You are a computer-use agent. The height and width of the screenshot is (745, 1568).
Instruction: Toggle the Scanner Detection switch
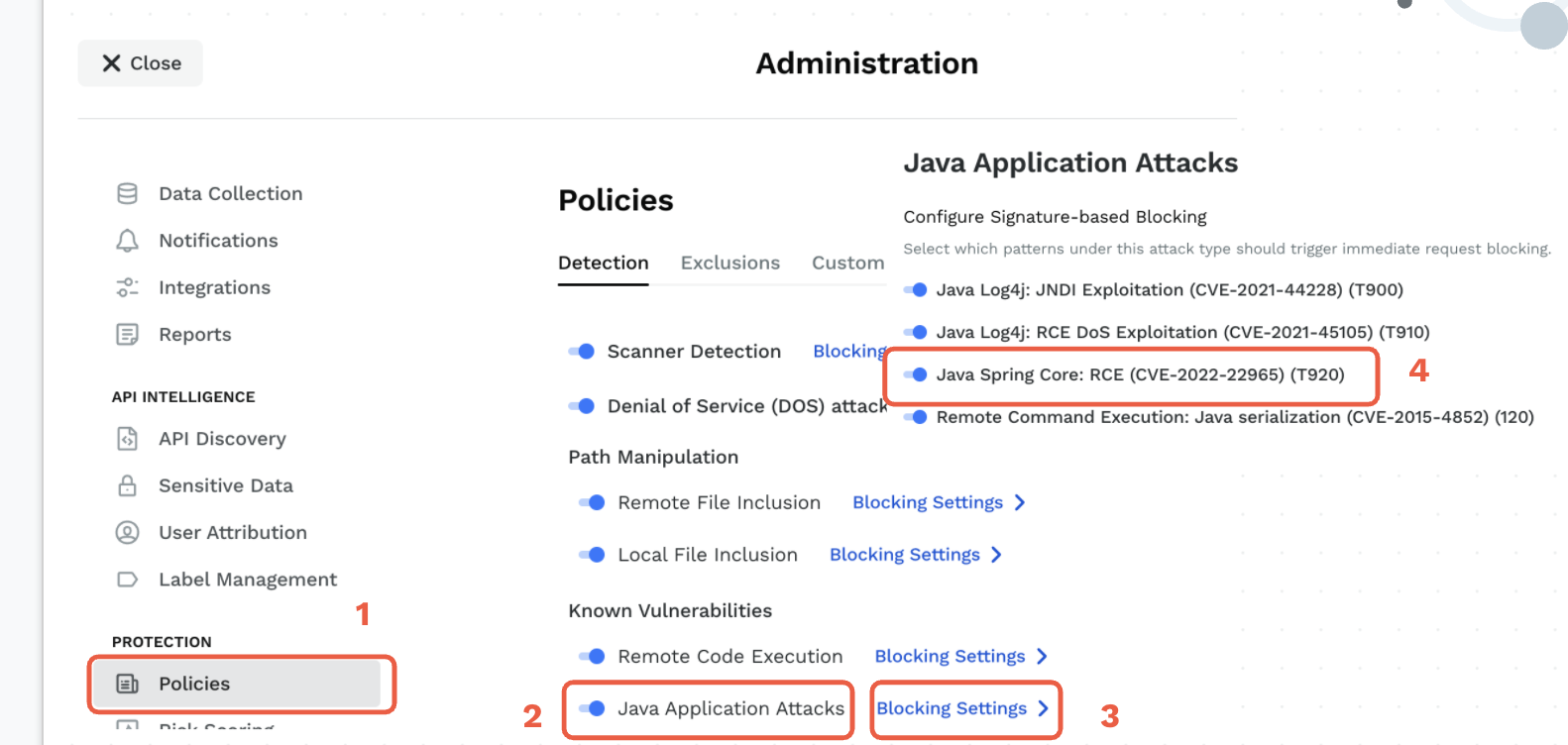582,352
